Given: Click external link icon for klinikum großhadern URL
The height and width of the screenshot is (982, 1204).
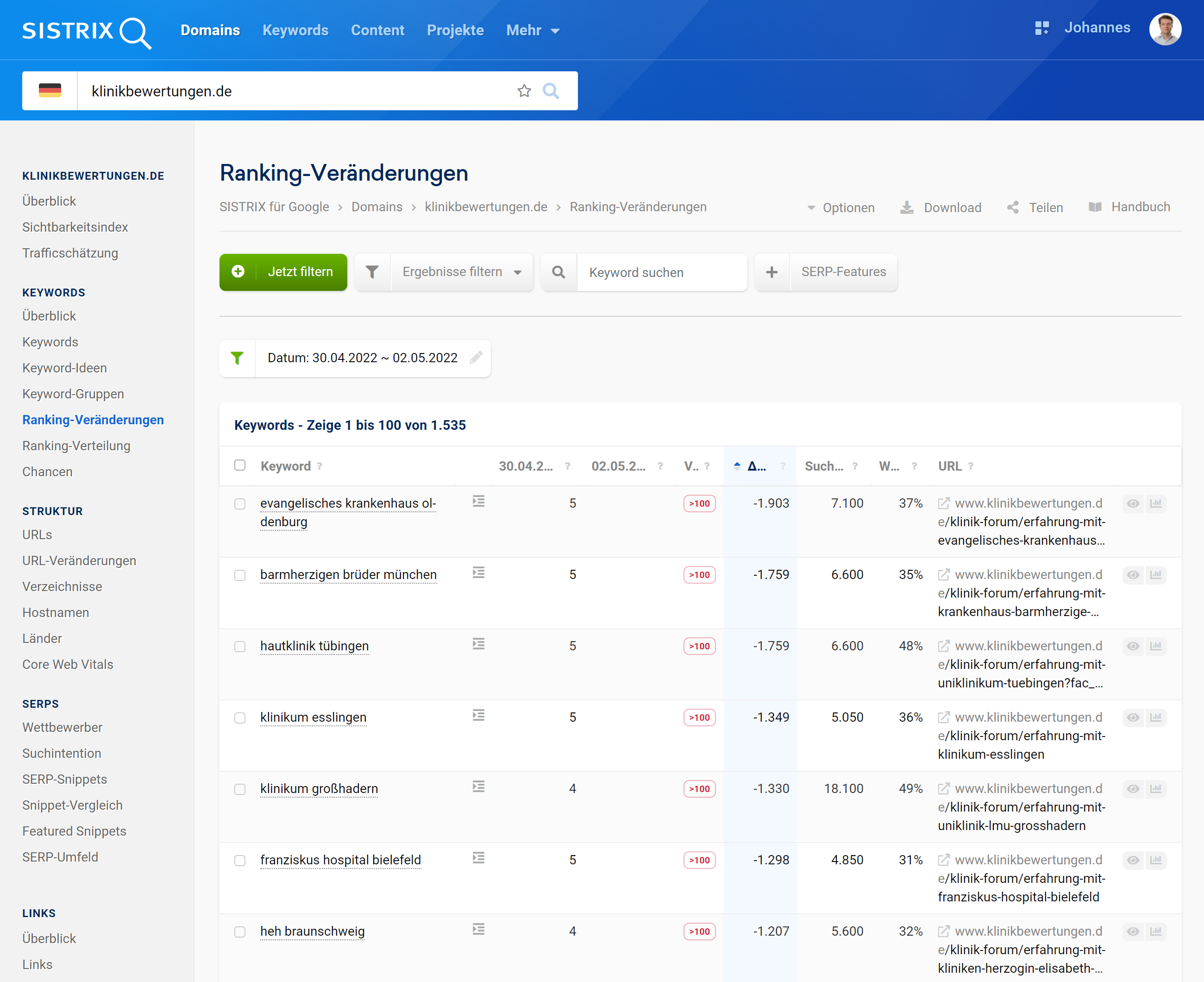Looking at the screenshot, I should coord(943,788).
